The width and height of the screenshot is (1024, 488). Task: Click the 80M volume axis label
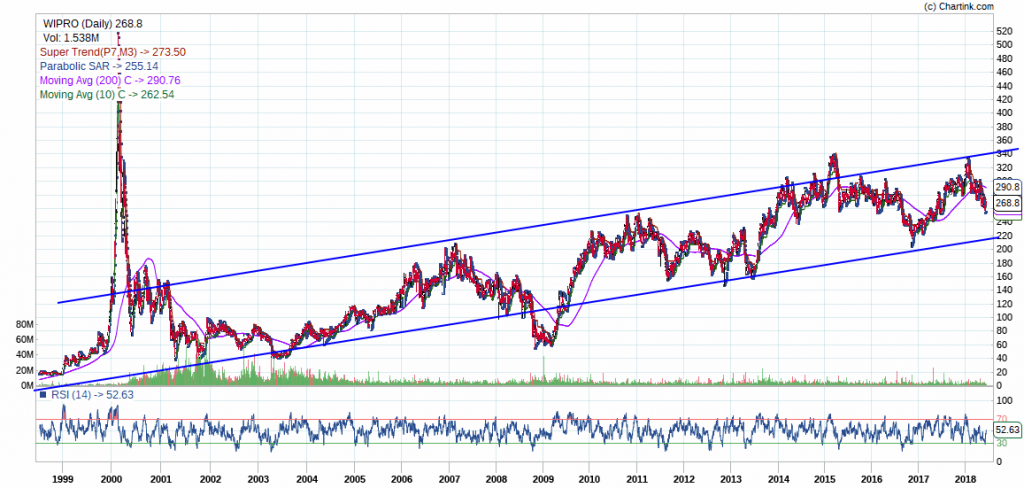(x=24, y=325)
